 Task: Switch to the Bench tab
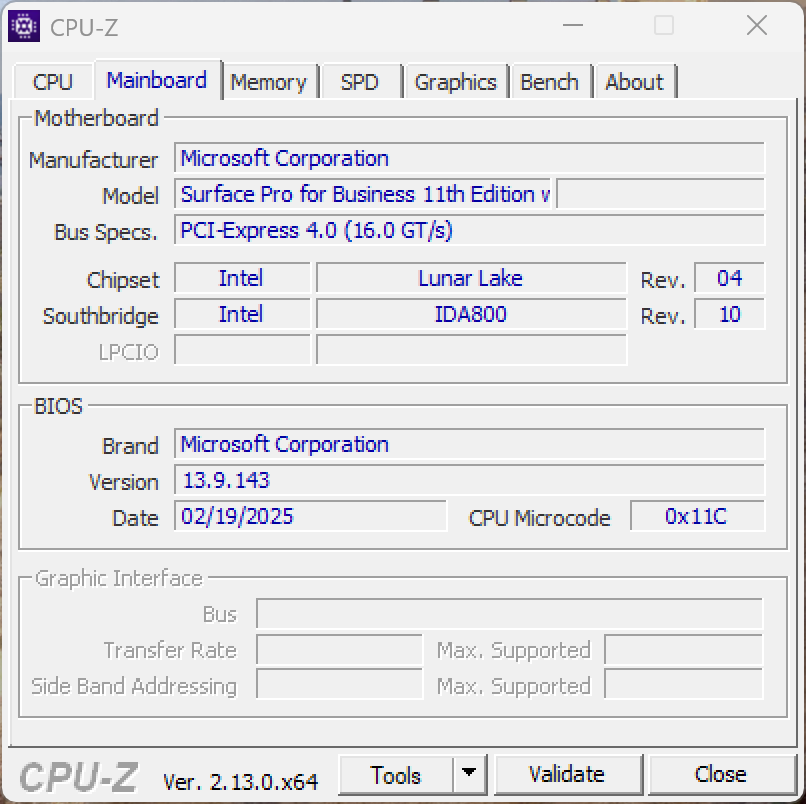549,82
